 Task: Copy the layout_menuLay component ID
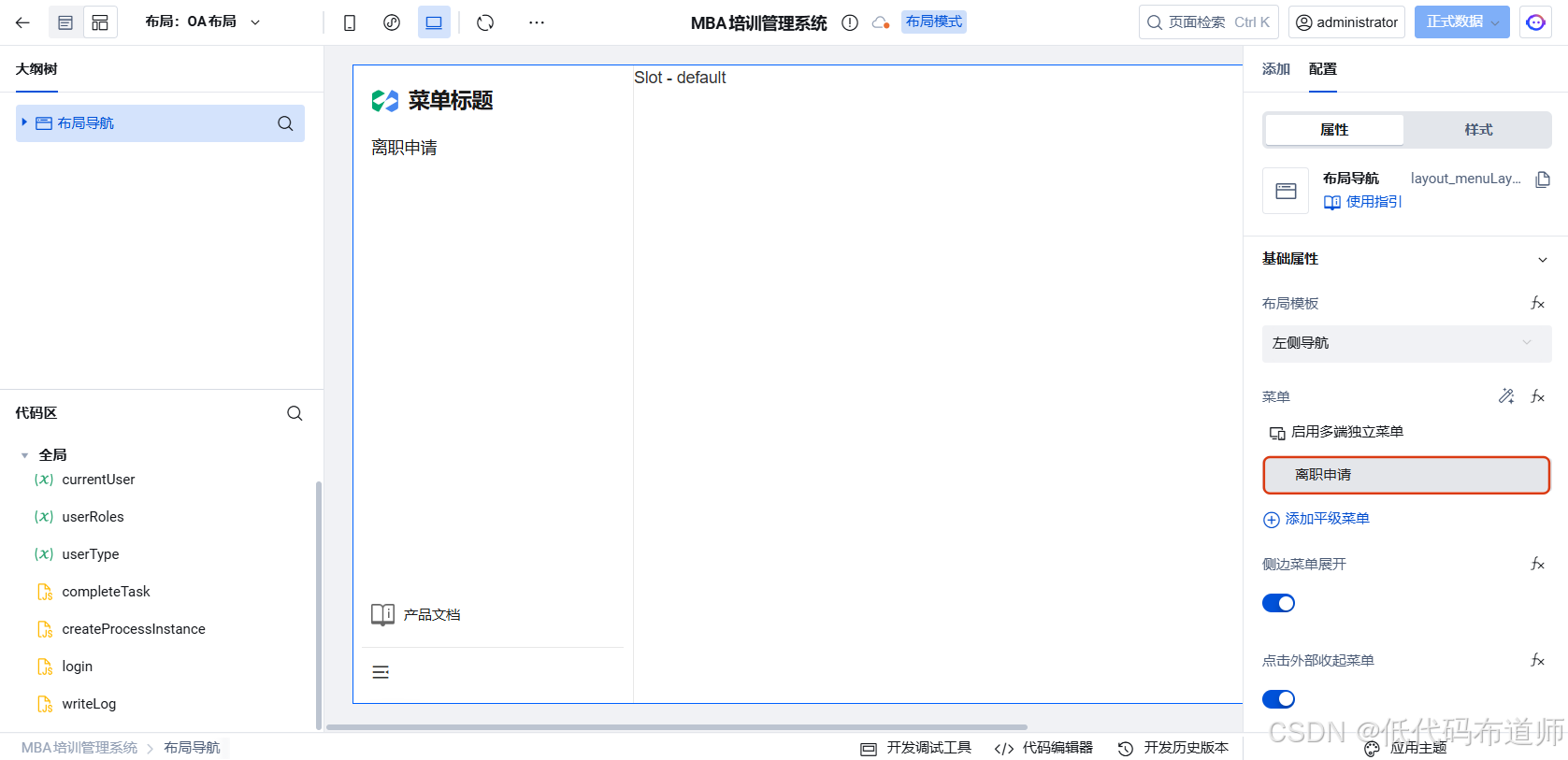click(x=1543, y=179)
